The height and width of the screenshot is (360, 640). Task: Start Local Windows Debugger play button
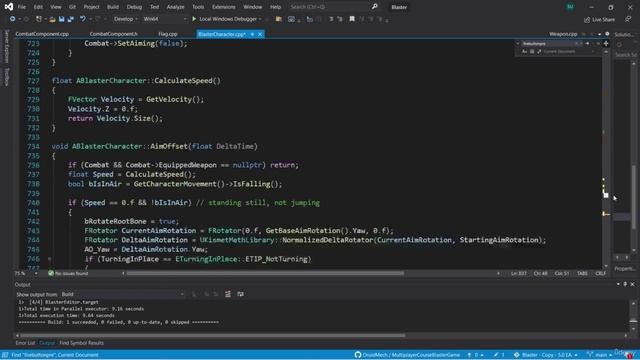[x=194, y=19]
